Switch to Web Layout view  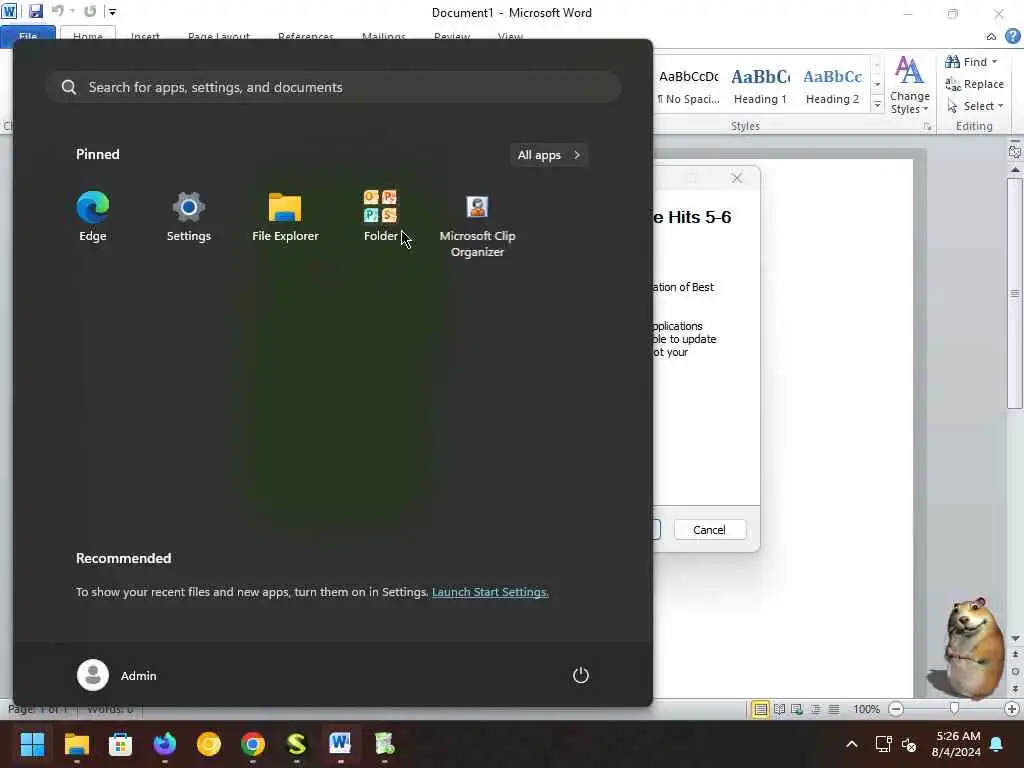pyautogui.click(x=797, y=709)
